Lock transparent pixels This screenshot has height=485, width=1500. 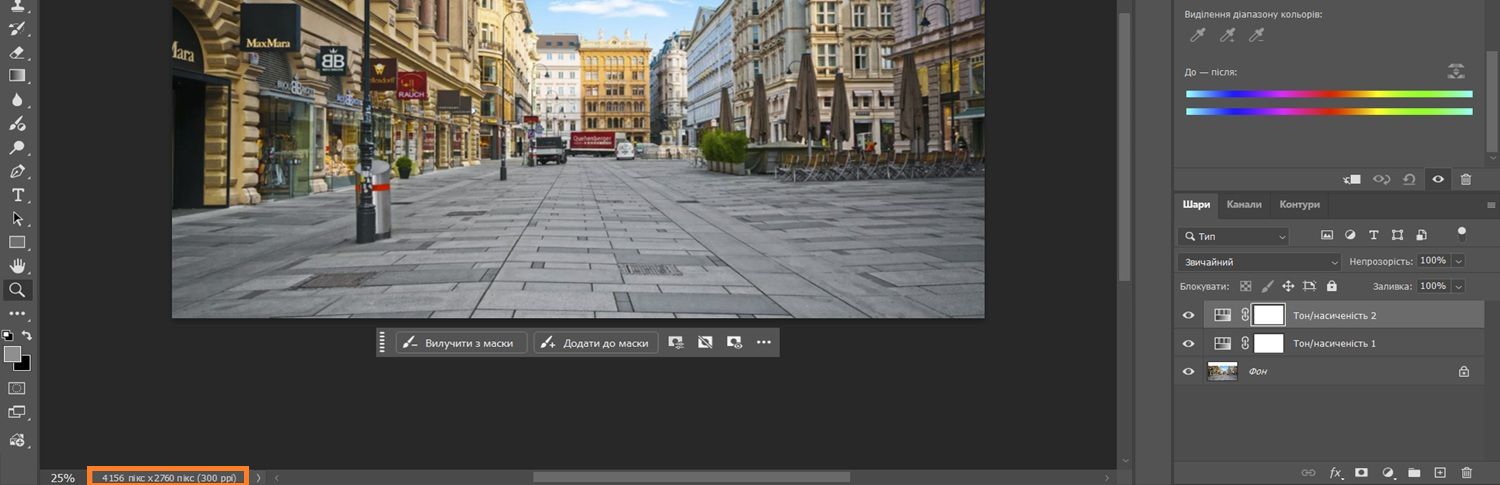pos(1246,286)
